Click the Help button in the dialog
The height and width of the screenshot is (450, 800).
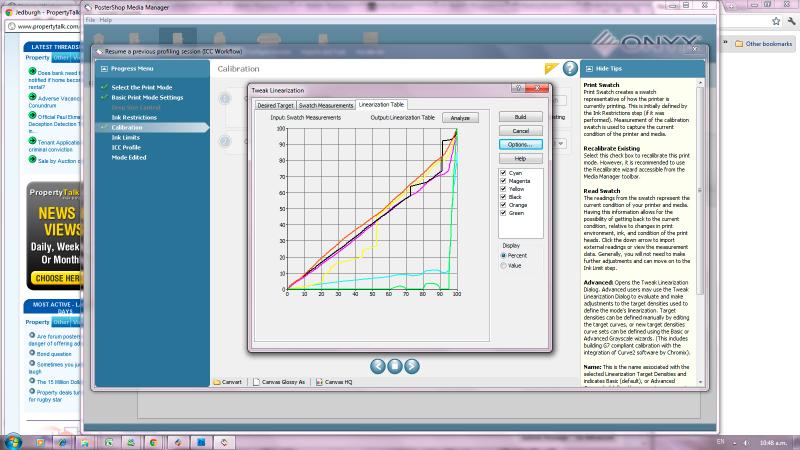click(520, 159)
